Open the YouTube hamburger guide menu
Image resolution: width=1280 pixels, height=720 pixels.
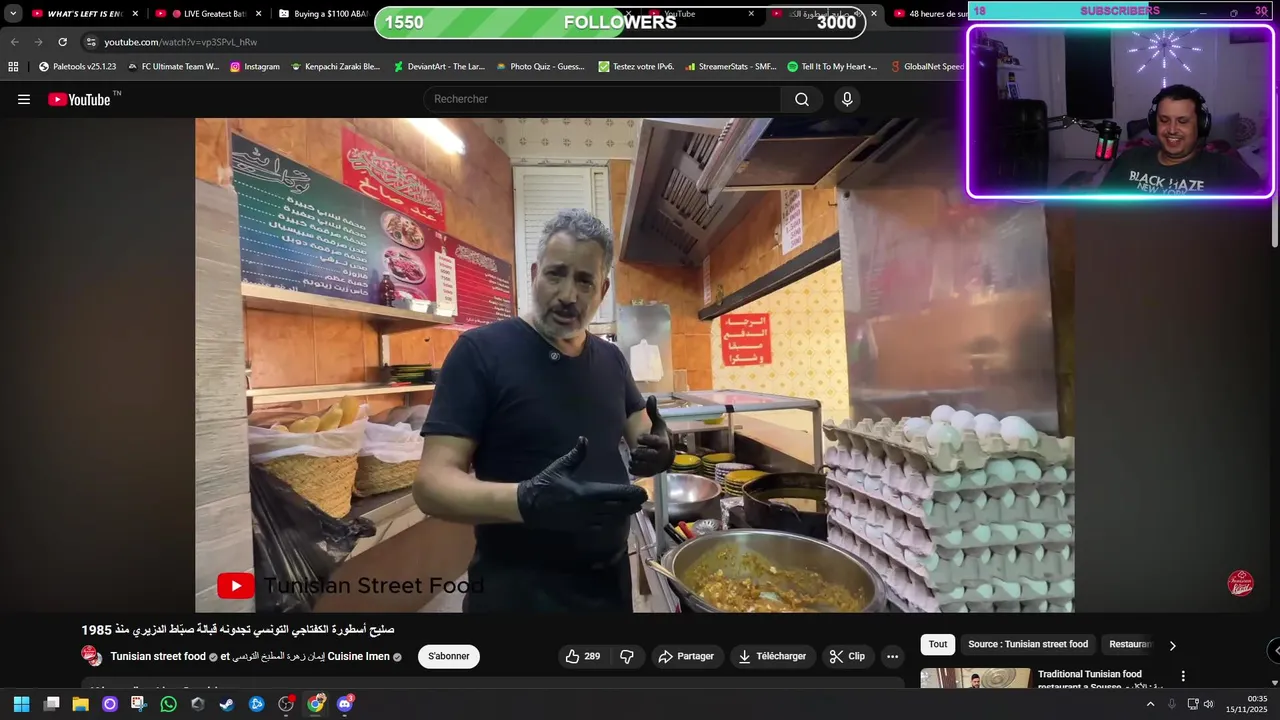(24, 99)
